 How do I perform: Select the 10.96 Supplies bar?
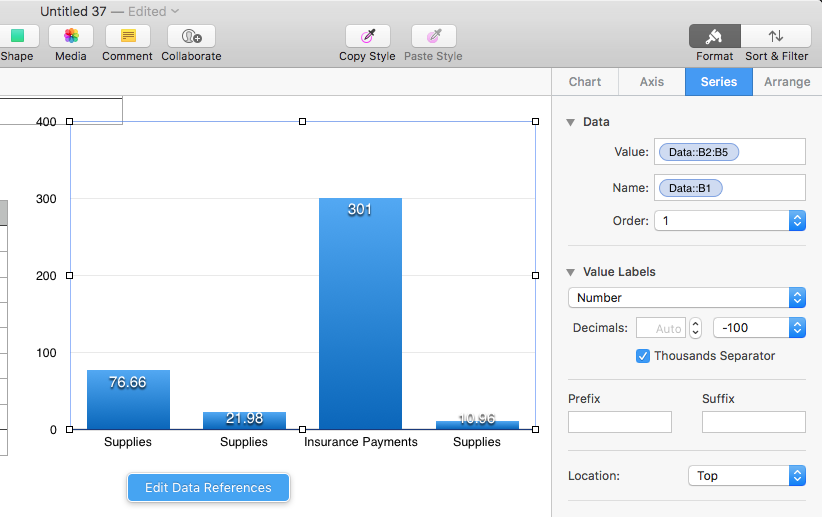coord(477,425)
